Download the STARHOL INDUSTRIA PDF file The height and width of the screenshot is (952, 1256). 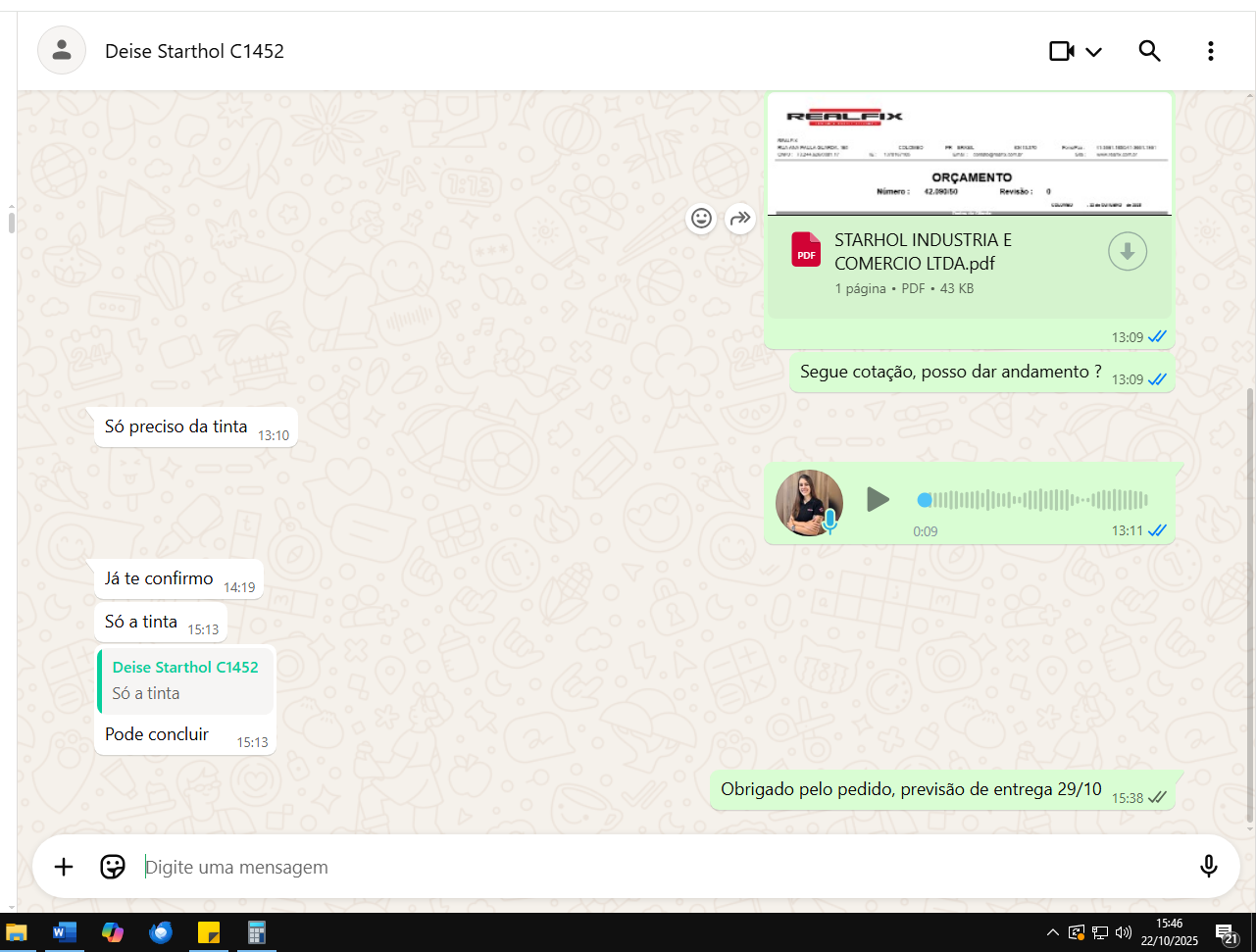point(1127,252)
